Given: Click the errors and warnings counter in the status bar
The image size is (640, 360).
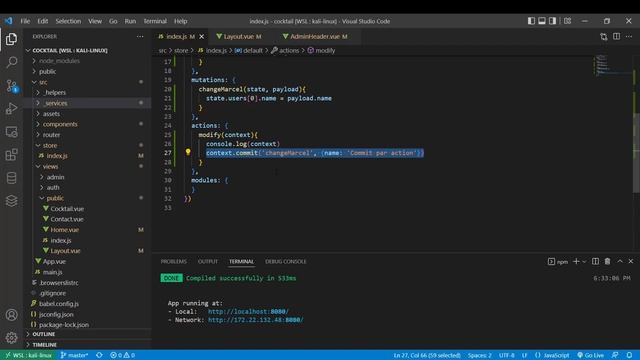Looking at the screenshot, I should tap(122, 355).
